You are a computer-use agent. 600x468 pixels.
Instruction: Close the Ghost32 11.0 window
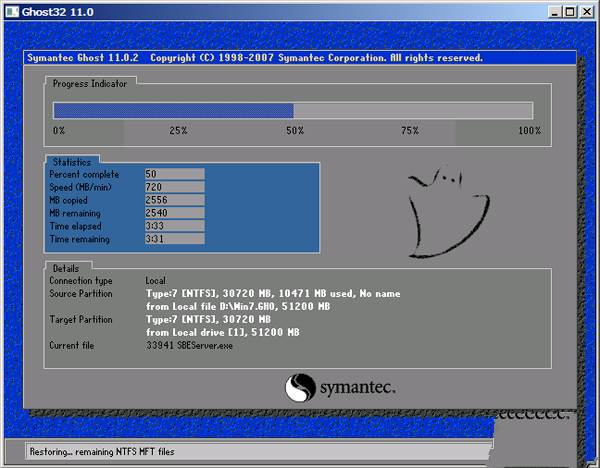click(586, 12)
